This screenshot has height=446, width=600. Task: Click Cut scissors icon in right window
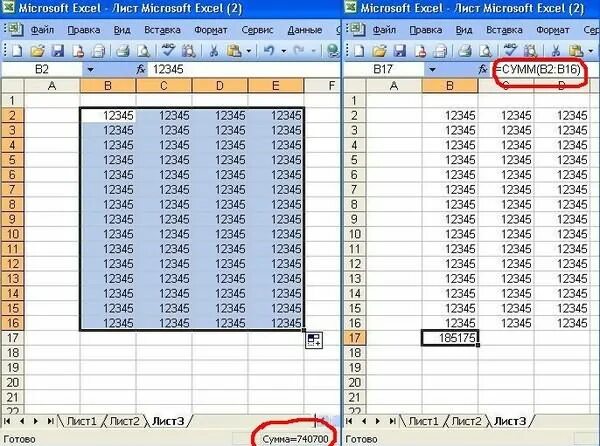click(x=556, y=50)
